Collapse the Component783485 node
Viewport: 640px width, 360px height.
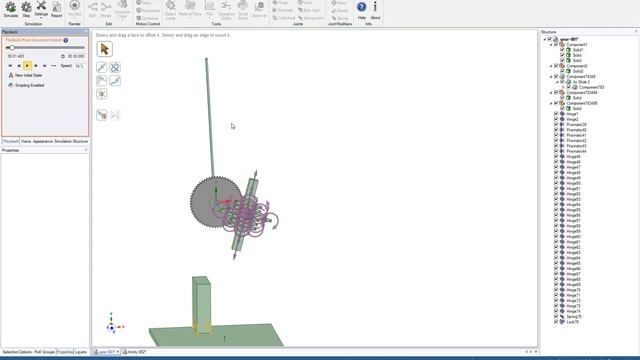tap(551, 103)
